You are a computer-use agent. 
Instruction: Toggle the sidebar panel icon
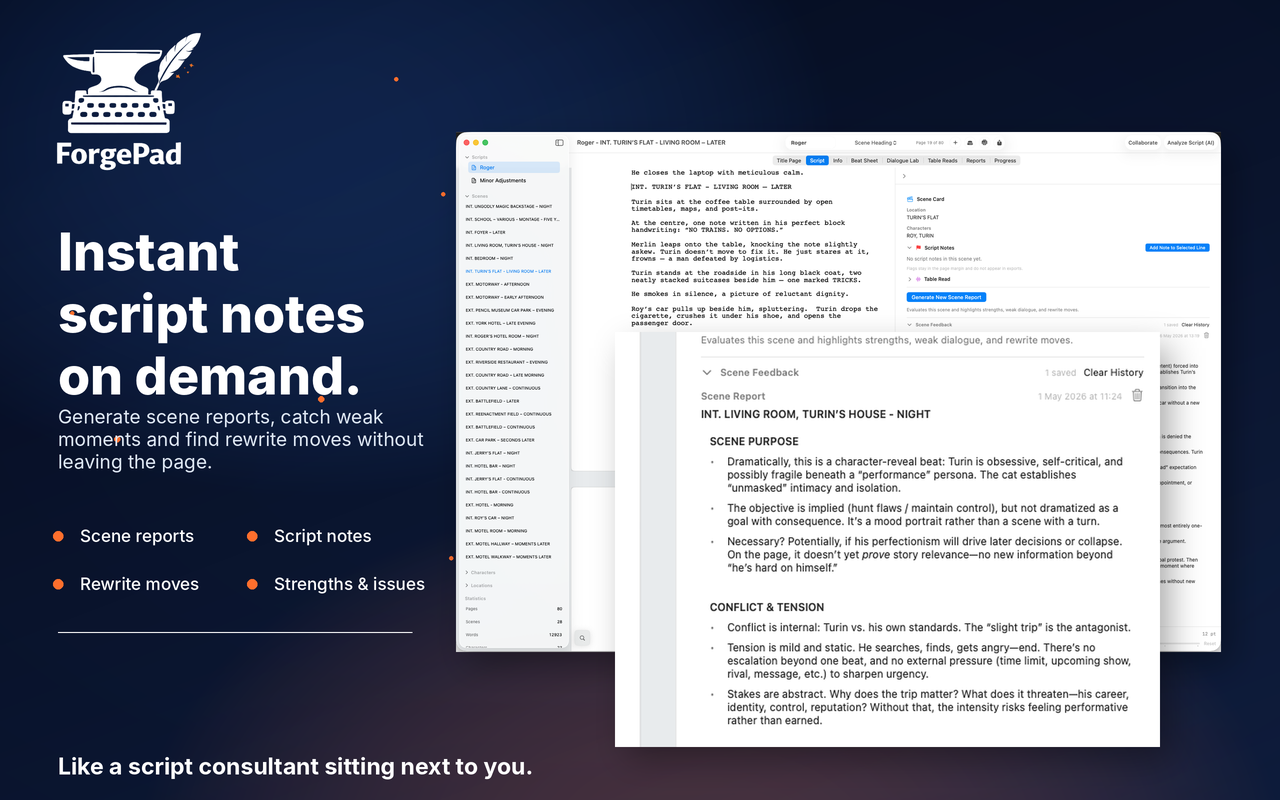click(560, 143)
